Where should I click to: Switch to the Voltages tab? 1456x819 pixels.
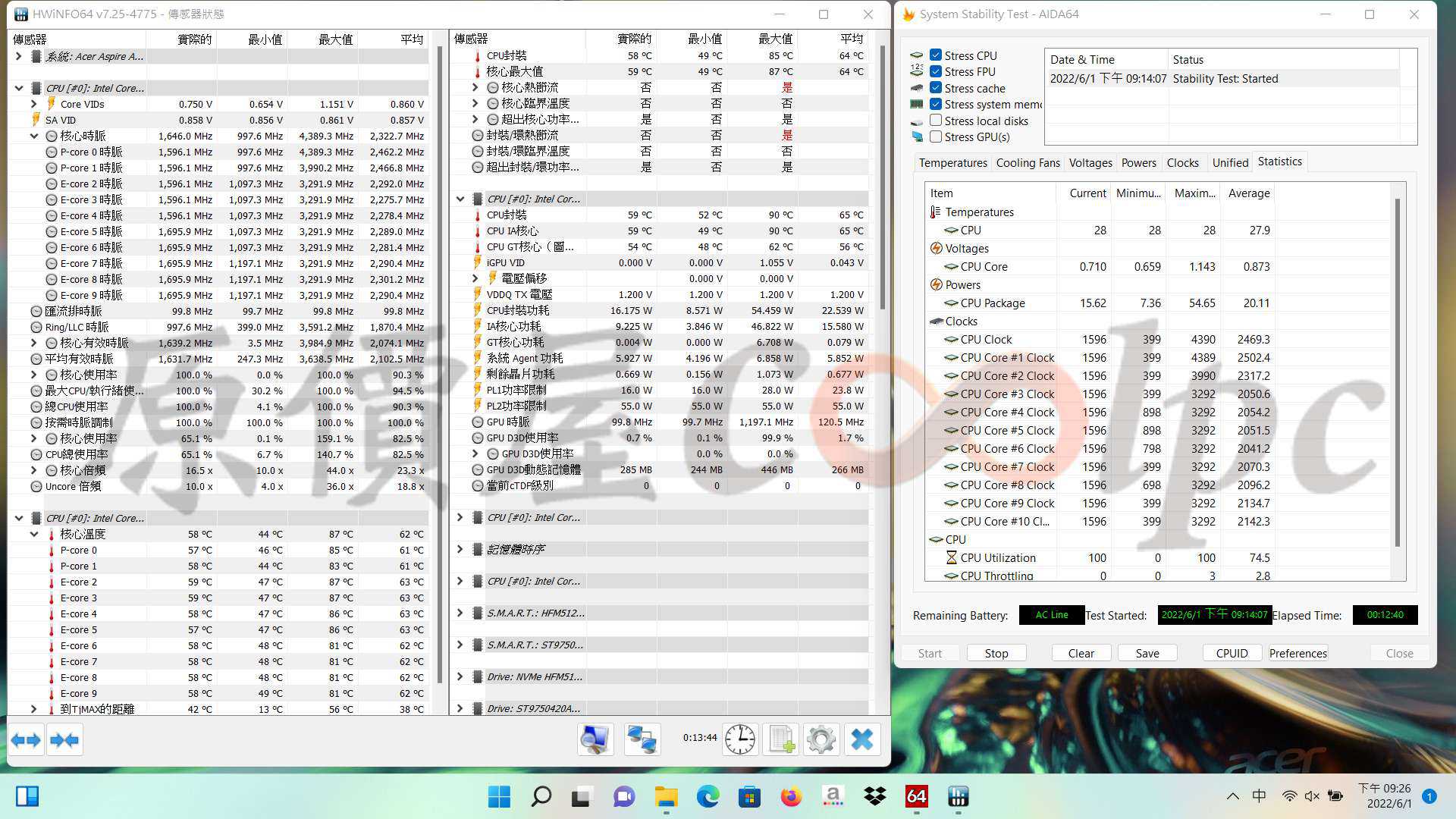(1090, 162)
